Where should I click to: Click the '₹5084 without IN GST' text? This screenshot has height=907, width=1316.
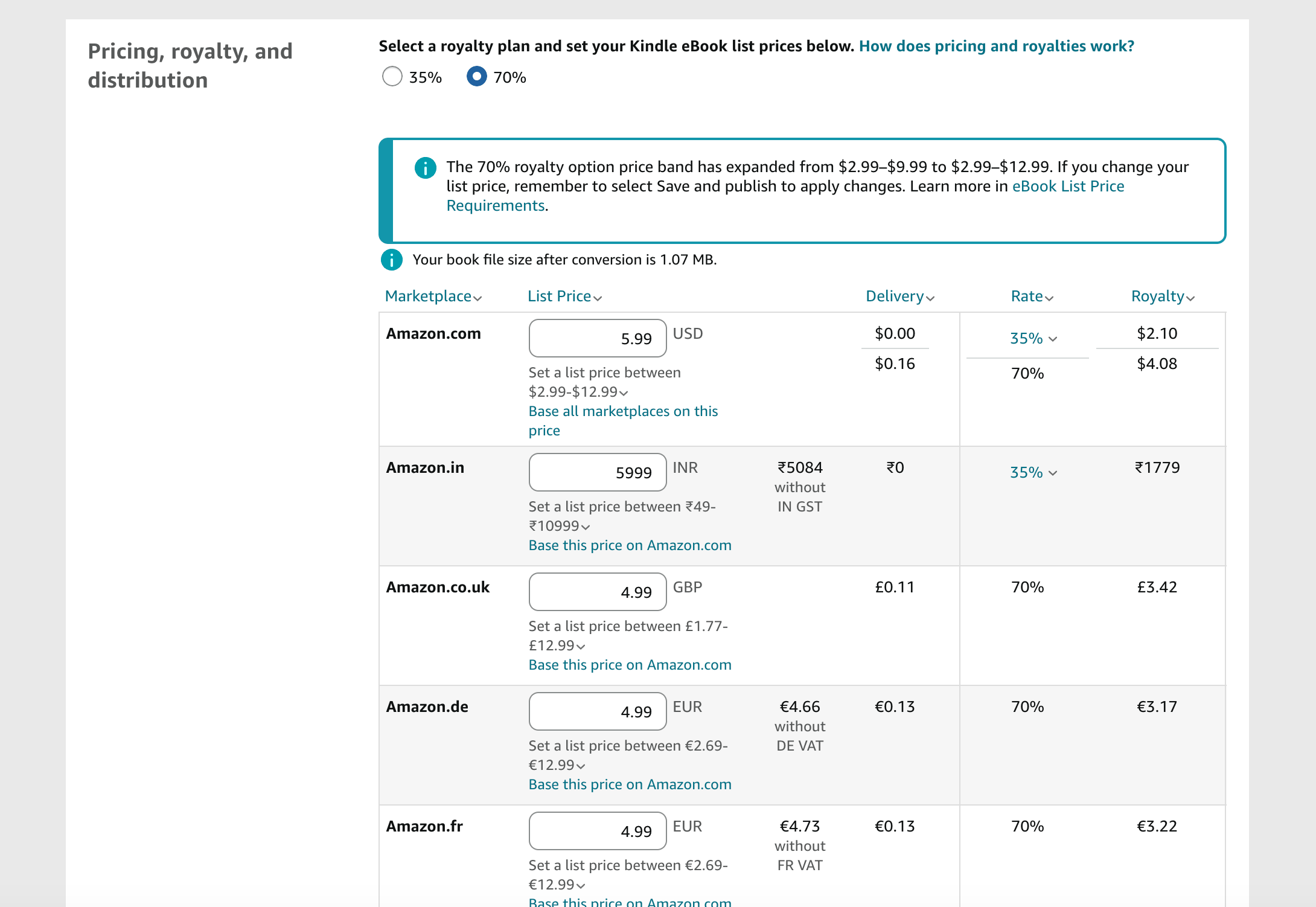(800, 487)
